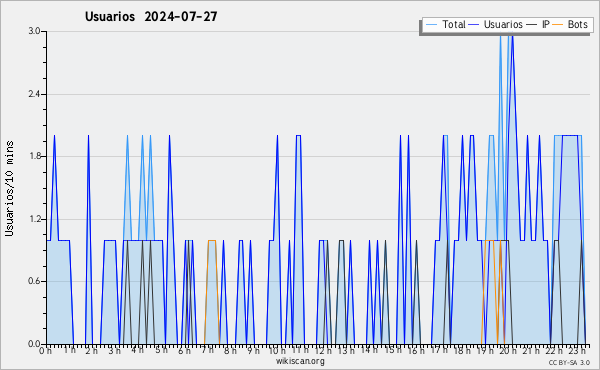
Task: Click the '5 h' x-axis label
Action: point(161,350)
